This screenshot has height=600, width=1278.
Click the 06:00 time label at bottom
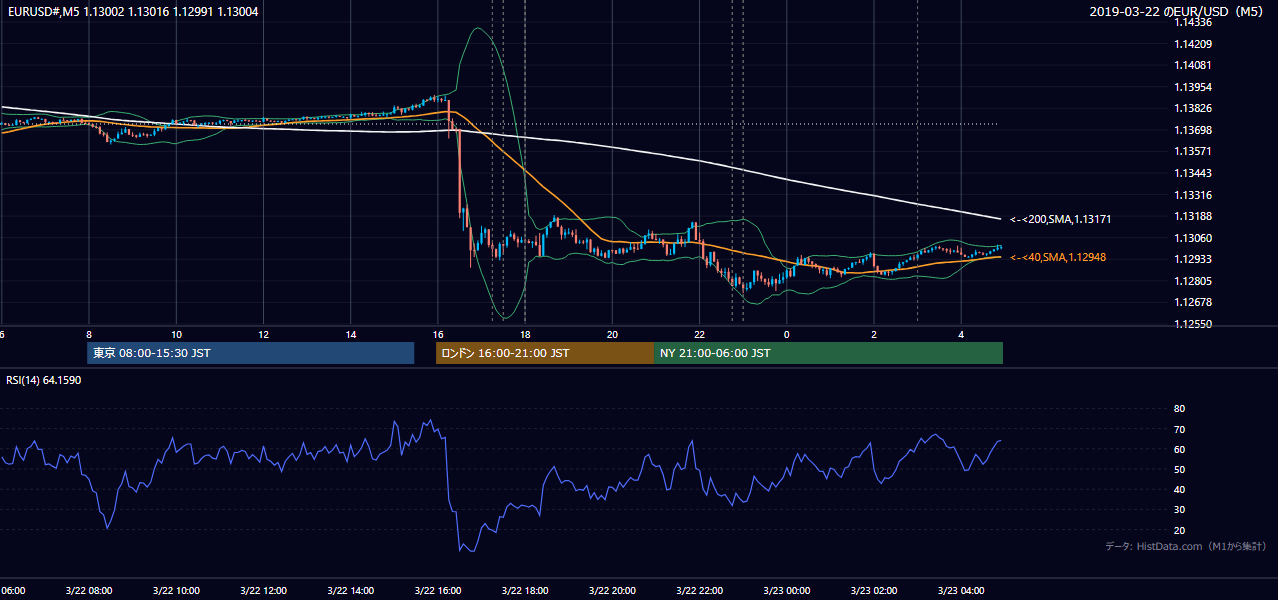coord(13,590)
